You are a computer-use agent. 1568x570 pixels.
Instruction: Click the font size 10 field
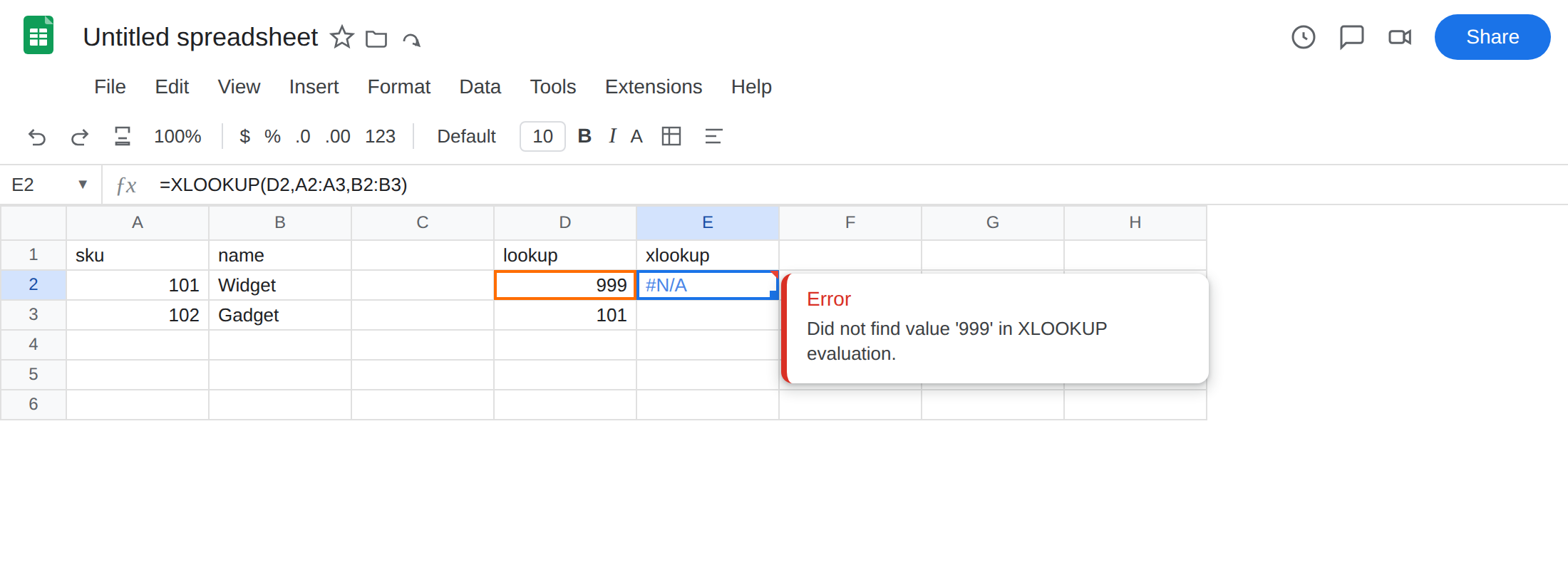pyautogui.click(x=542, y=136)
